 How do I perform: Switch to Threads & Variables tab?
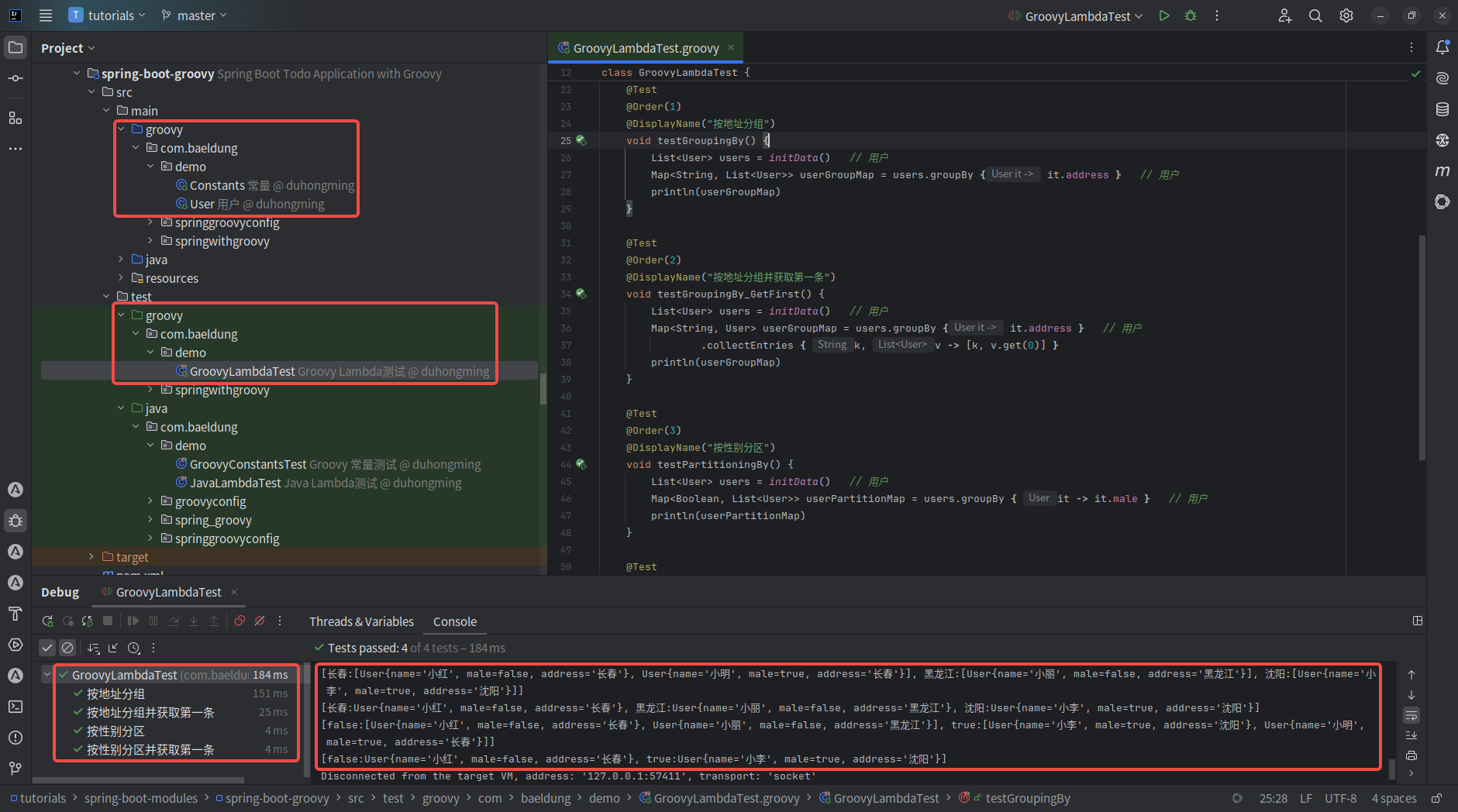click(x=361, y=621)
